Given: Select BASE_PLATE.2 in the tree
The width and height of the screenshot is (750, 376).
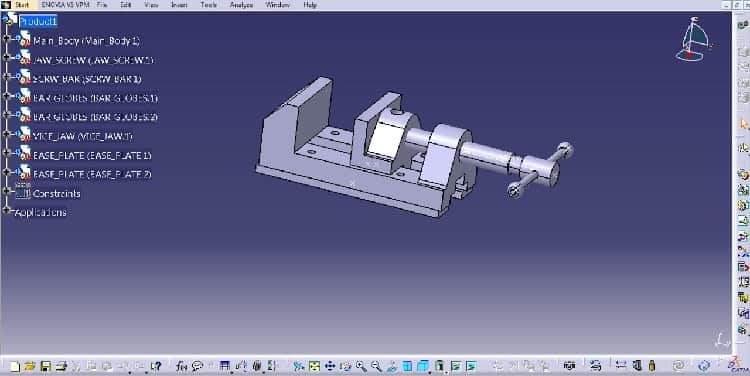Looking at the screenshot, I should [x=92, y=175].
